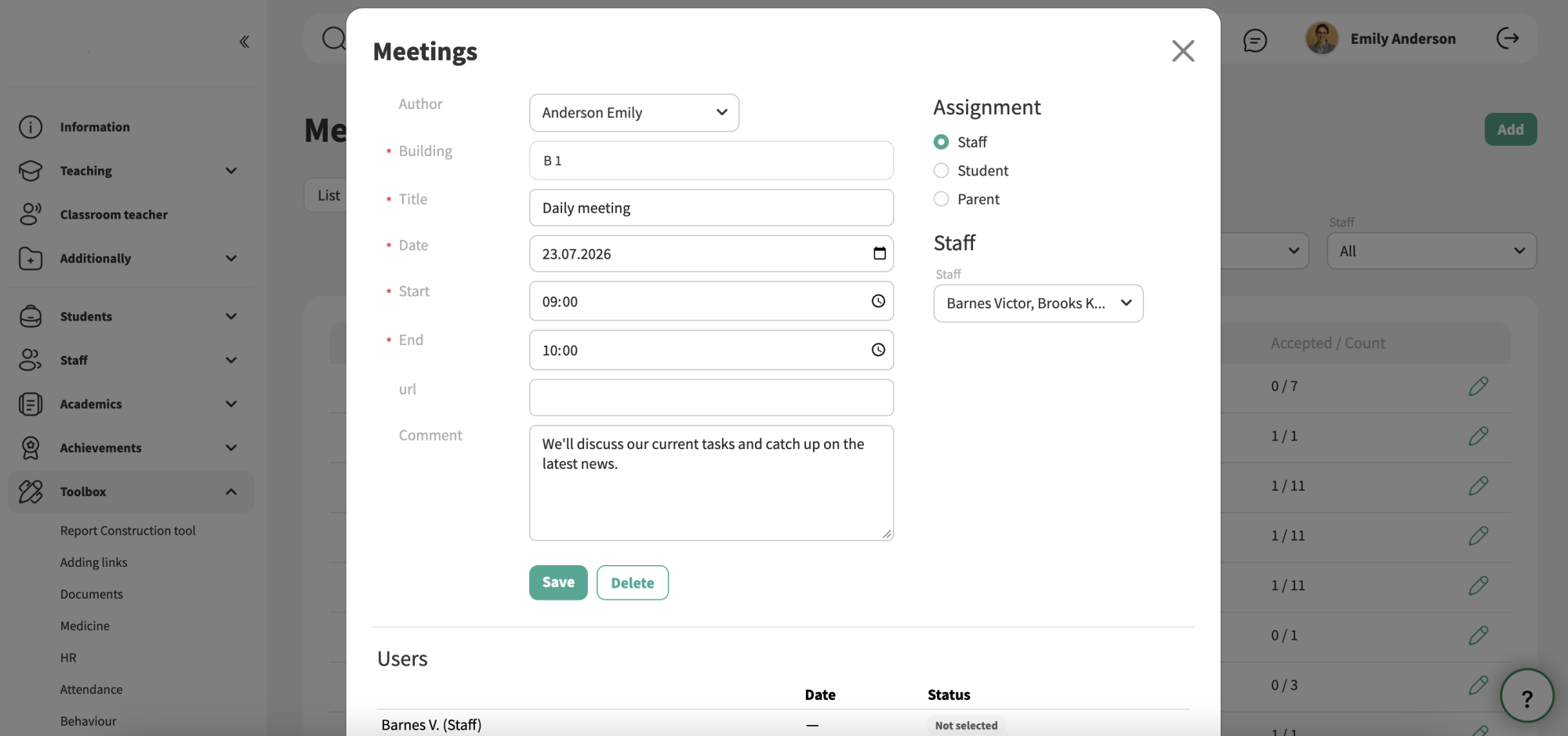Click the Delete button
The image size is (1568, 736).
pyautogui.click(x=633, y=582)
